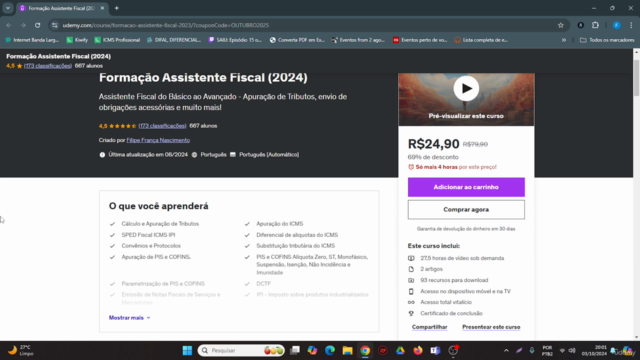Open SAIU: Episódio 15 bookmark

[x=235, y=40]
